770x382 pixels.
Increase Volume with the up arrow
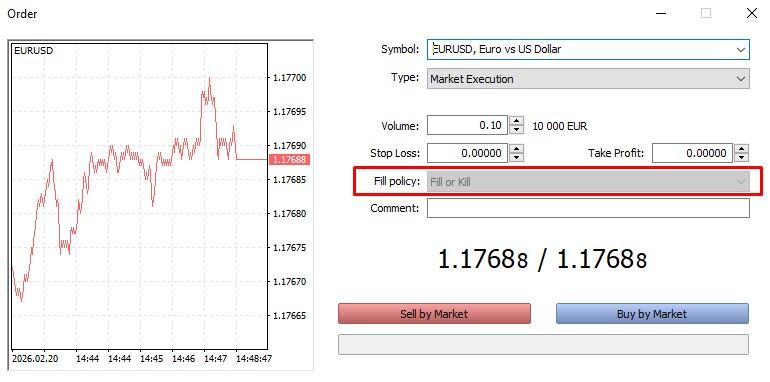point(516,121)
